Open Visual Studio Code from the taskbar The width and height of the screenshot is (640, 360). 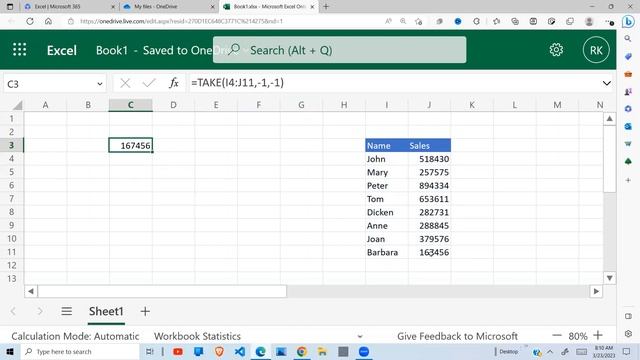pyautogui.click(x=240, y=351)
